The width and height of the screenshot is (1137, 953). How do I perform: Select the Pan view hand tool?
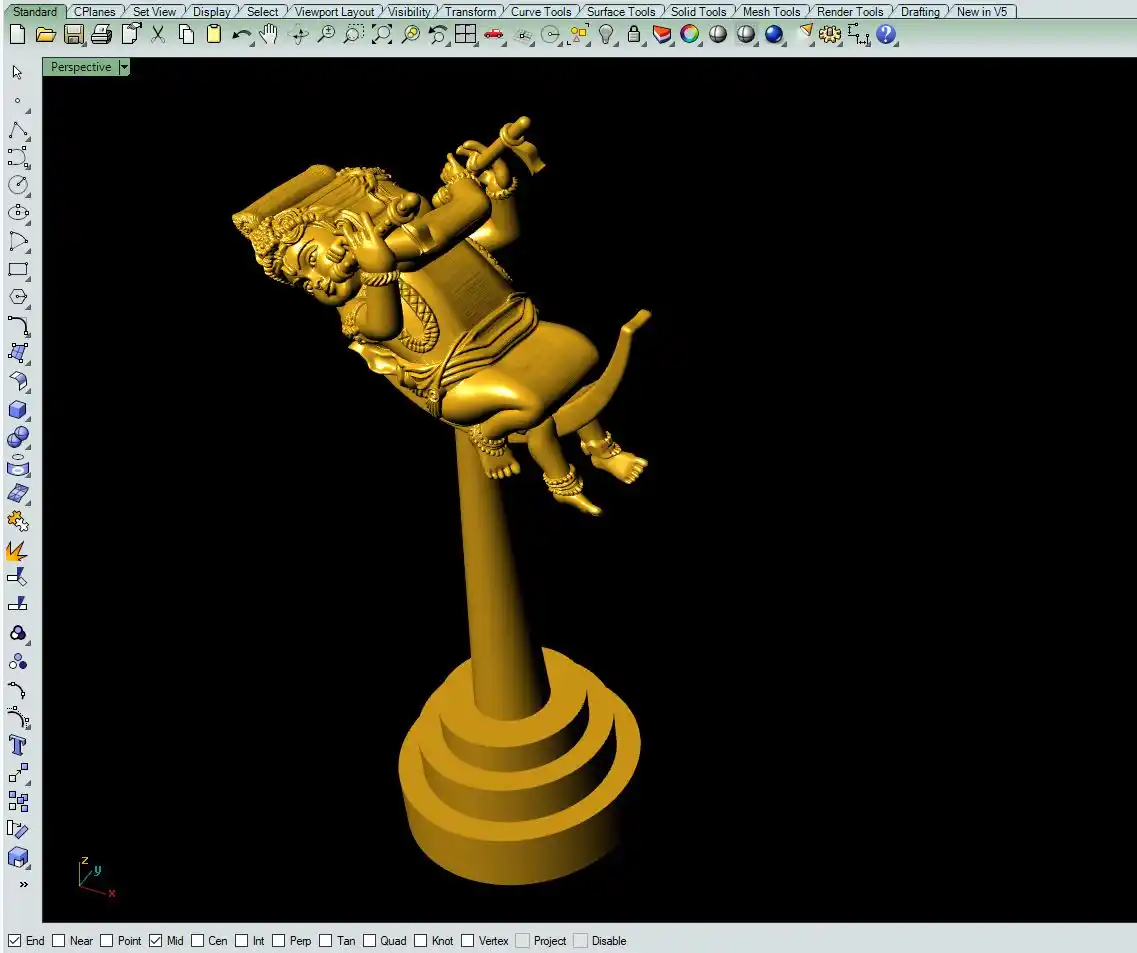point(269,35)
